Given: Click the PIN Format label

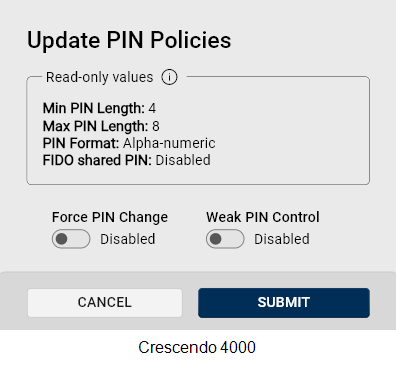Looking at the screenshot, I should (81, 143).
